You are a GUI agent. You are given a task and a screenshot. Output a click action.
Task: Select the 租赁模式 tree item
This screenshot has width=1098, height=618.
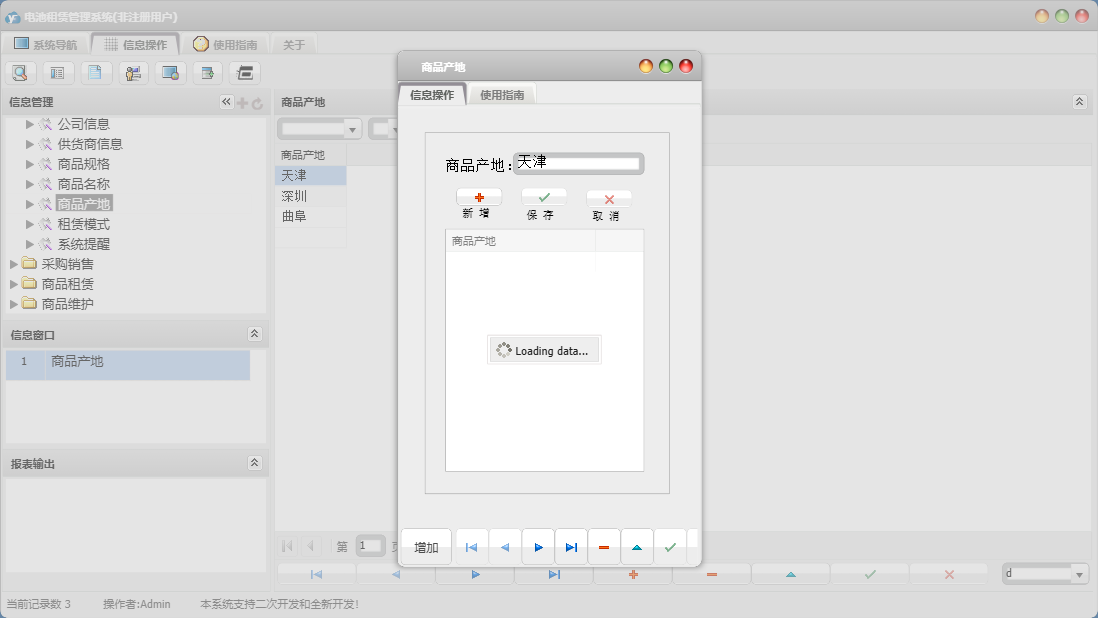coord(83,224)
